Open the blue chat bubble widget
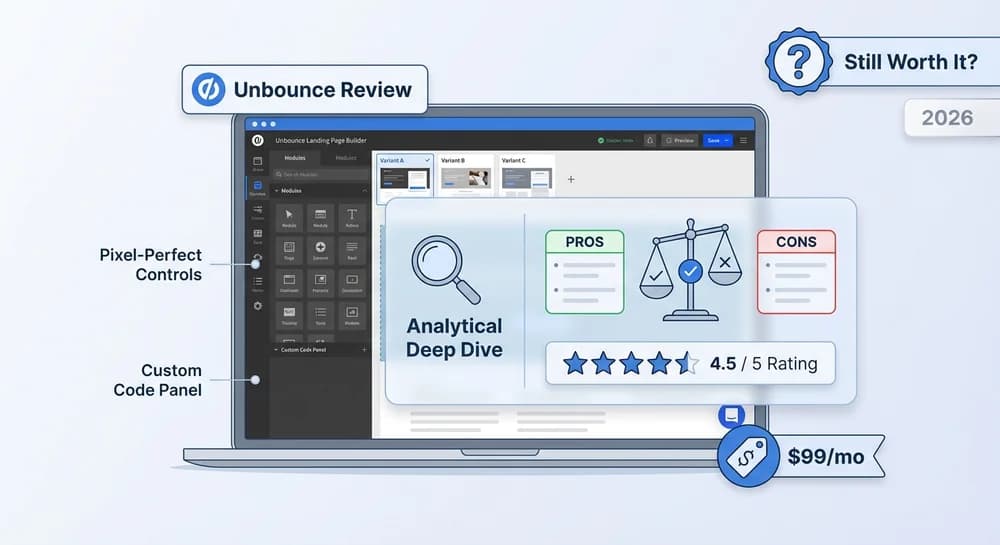The height and width of the screenshot is (545, 1000). [732, 416]
